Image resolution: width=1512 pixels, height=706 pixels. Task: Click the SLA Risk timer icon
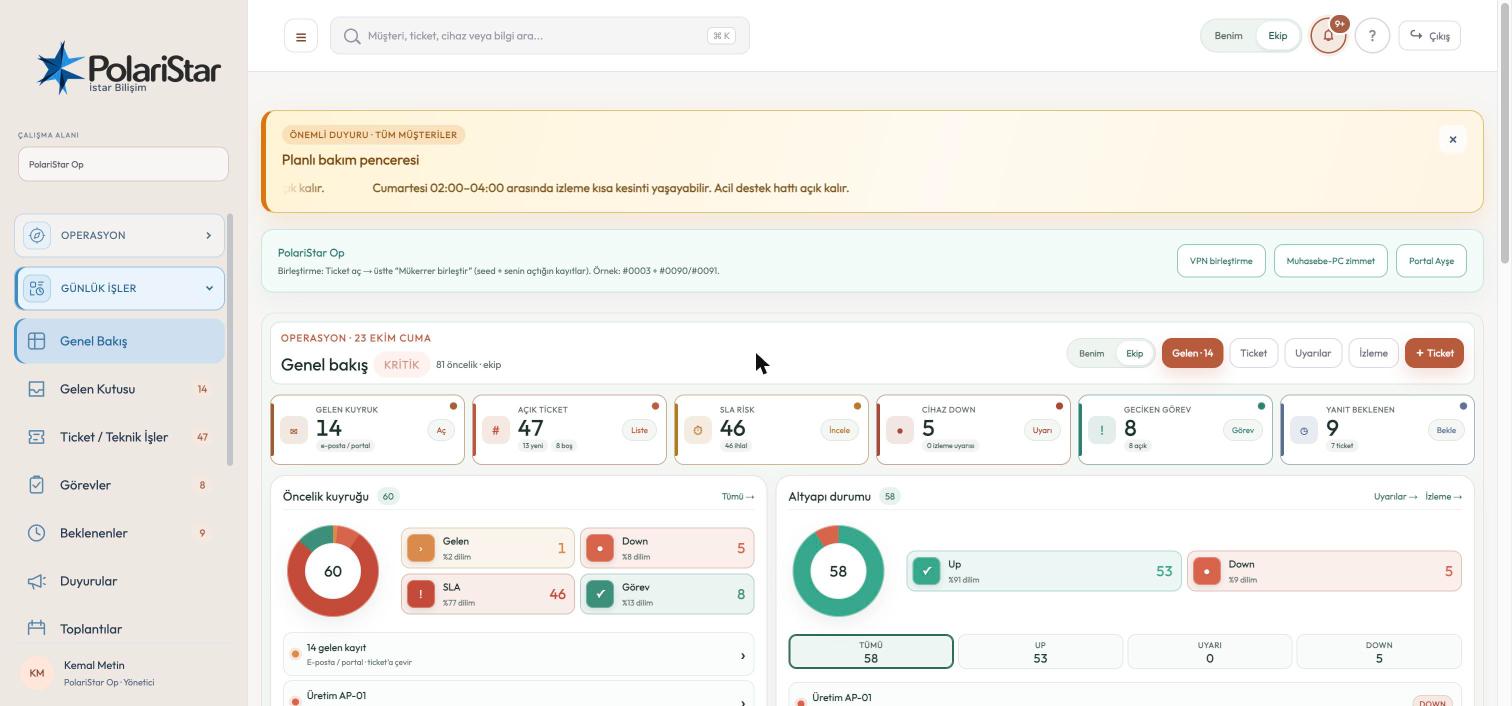click(698, 431)
